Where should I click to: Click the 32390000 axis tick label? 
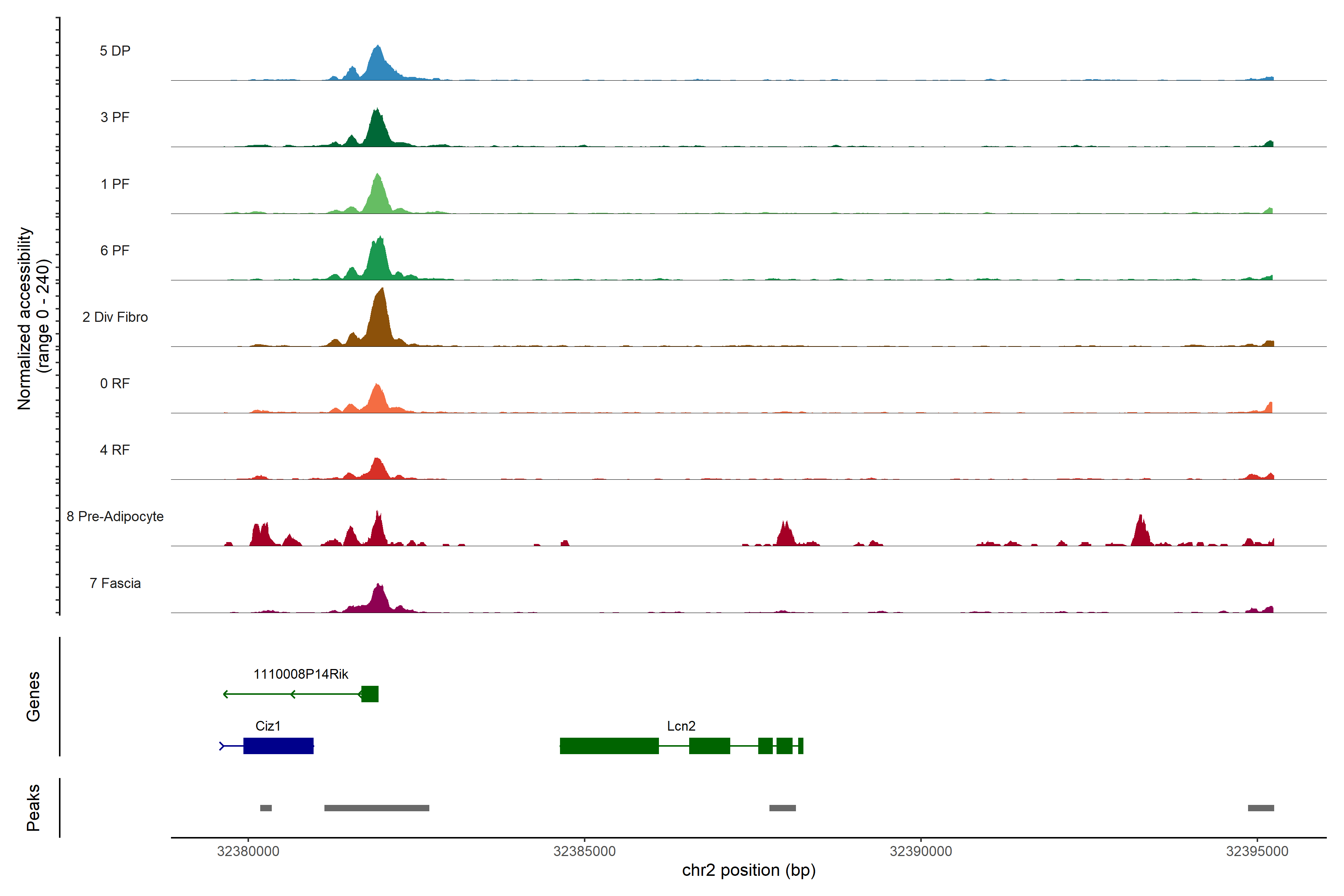click(x=921, y=852)
